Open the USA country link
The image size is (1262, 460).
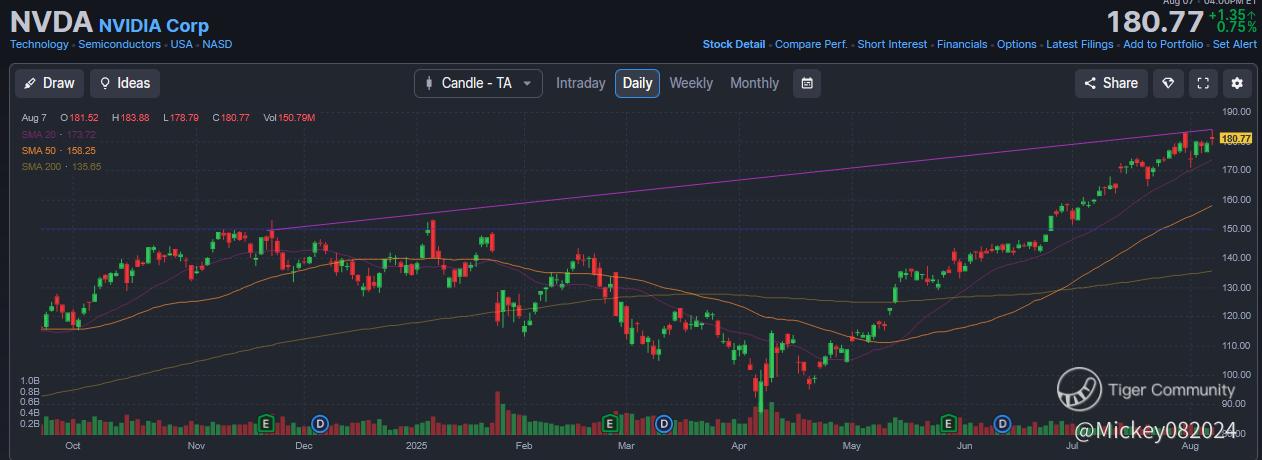tap(181, 44)
